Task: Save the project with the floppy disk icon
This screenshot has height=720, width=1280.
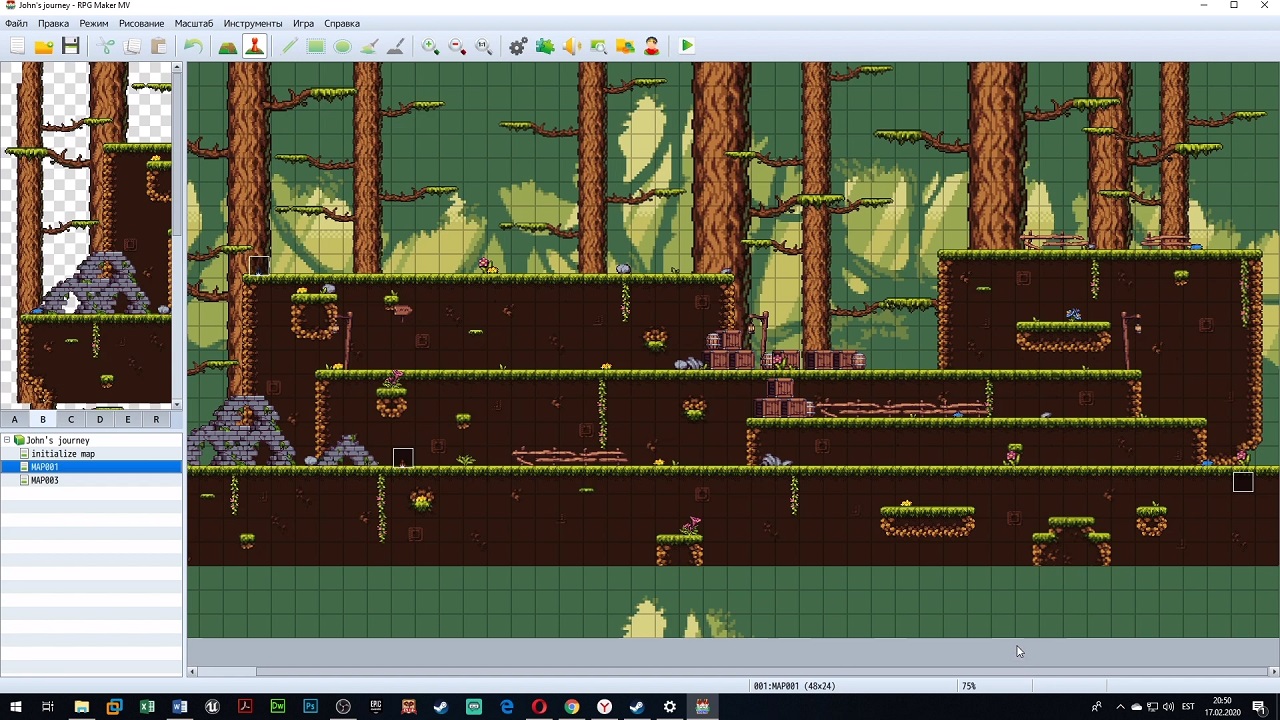Action: pos(70,46)
